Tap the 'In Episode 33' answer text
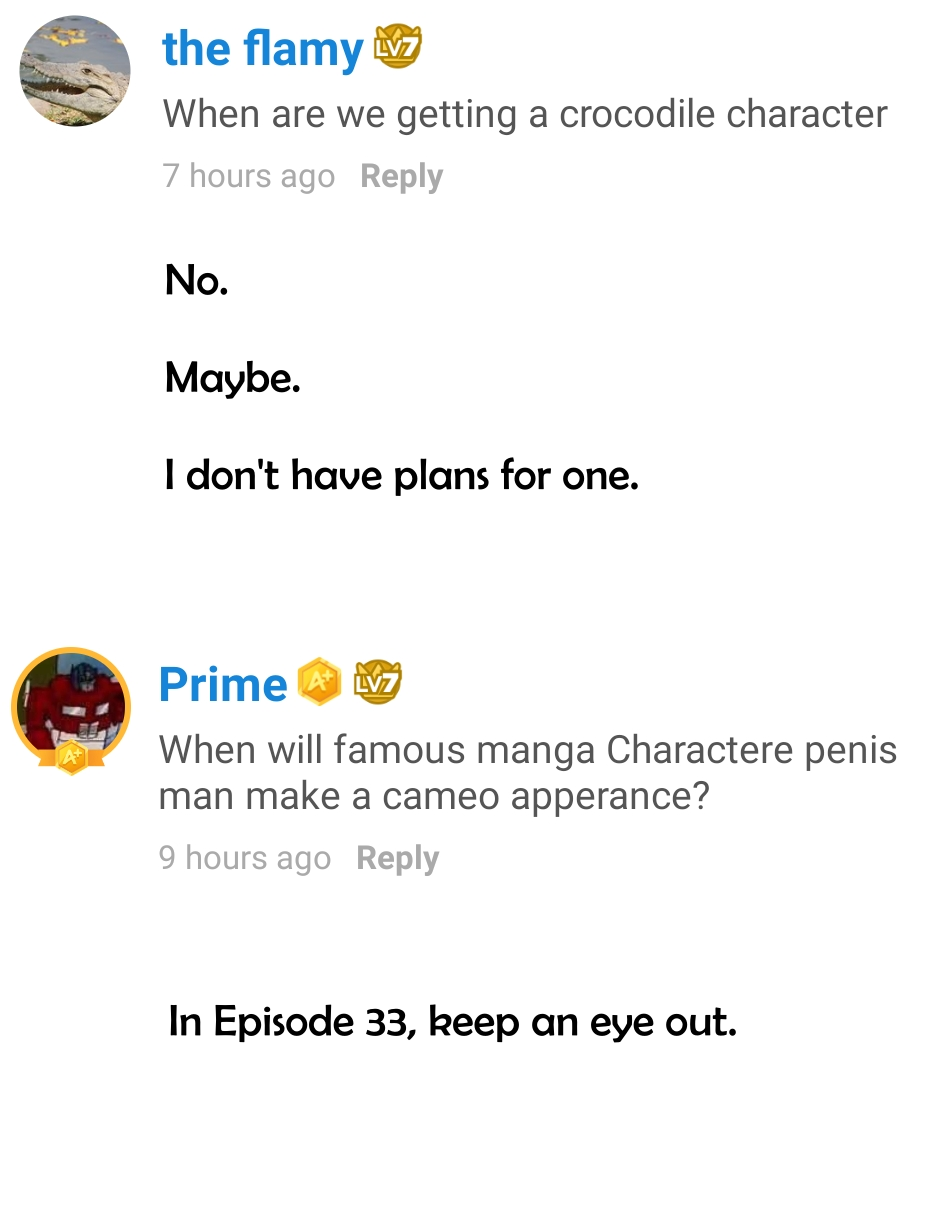This screenshot has height=1214, width=940. 289,1022
